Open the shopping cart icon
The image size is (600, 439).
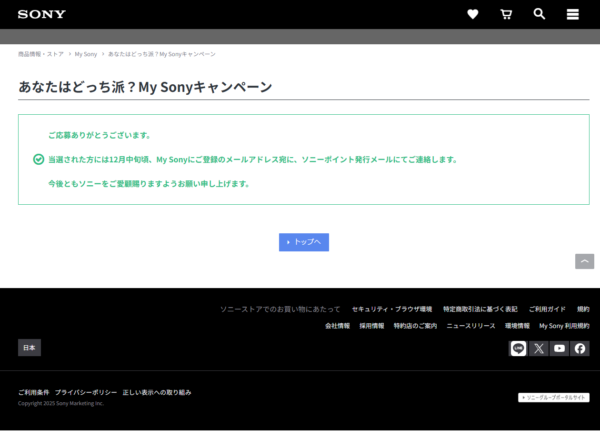click(x=506, y=14)
